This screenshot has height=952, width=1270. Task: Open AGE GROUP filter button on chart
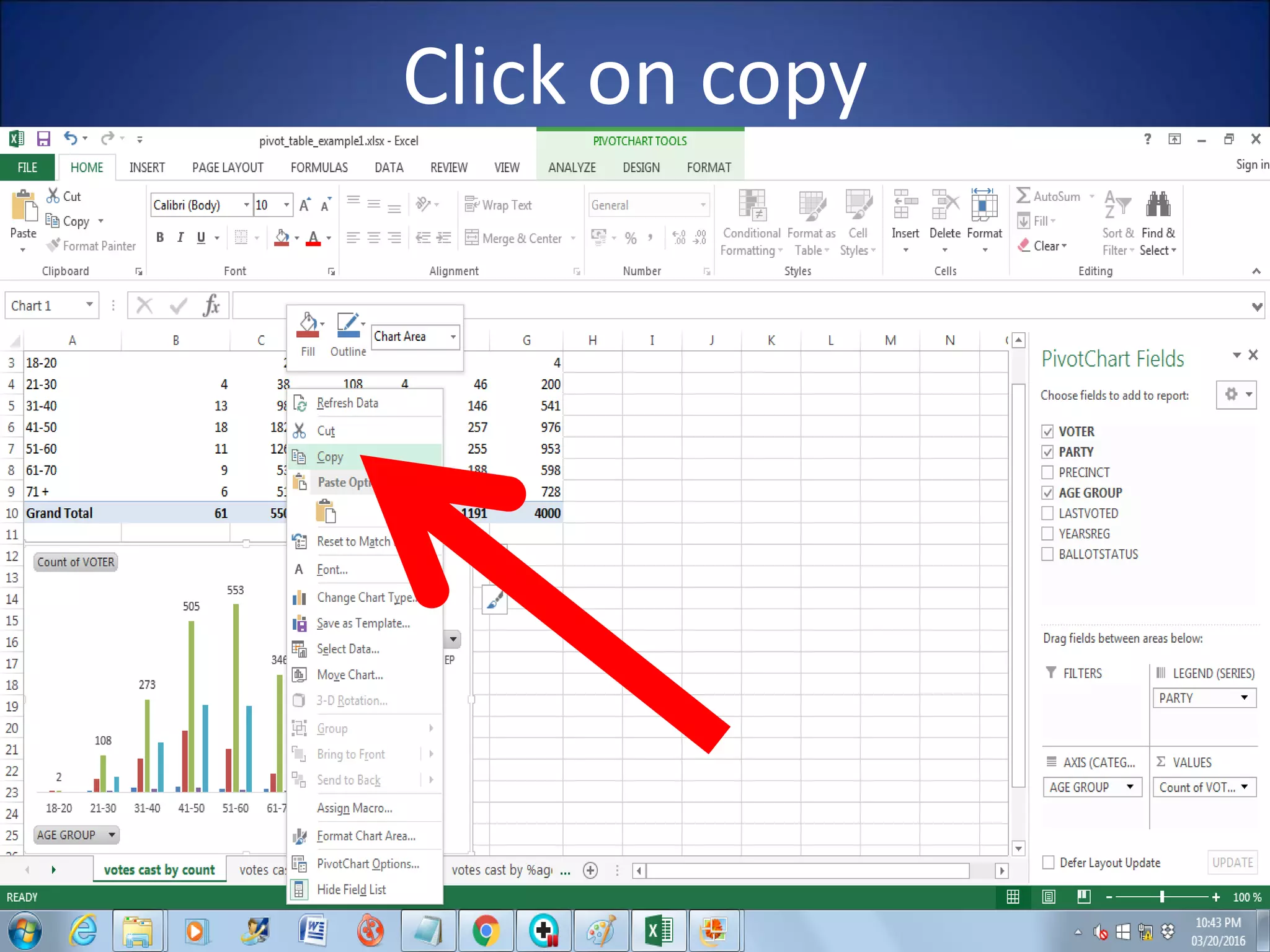[76, 835]
